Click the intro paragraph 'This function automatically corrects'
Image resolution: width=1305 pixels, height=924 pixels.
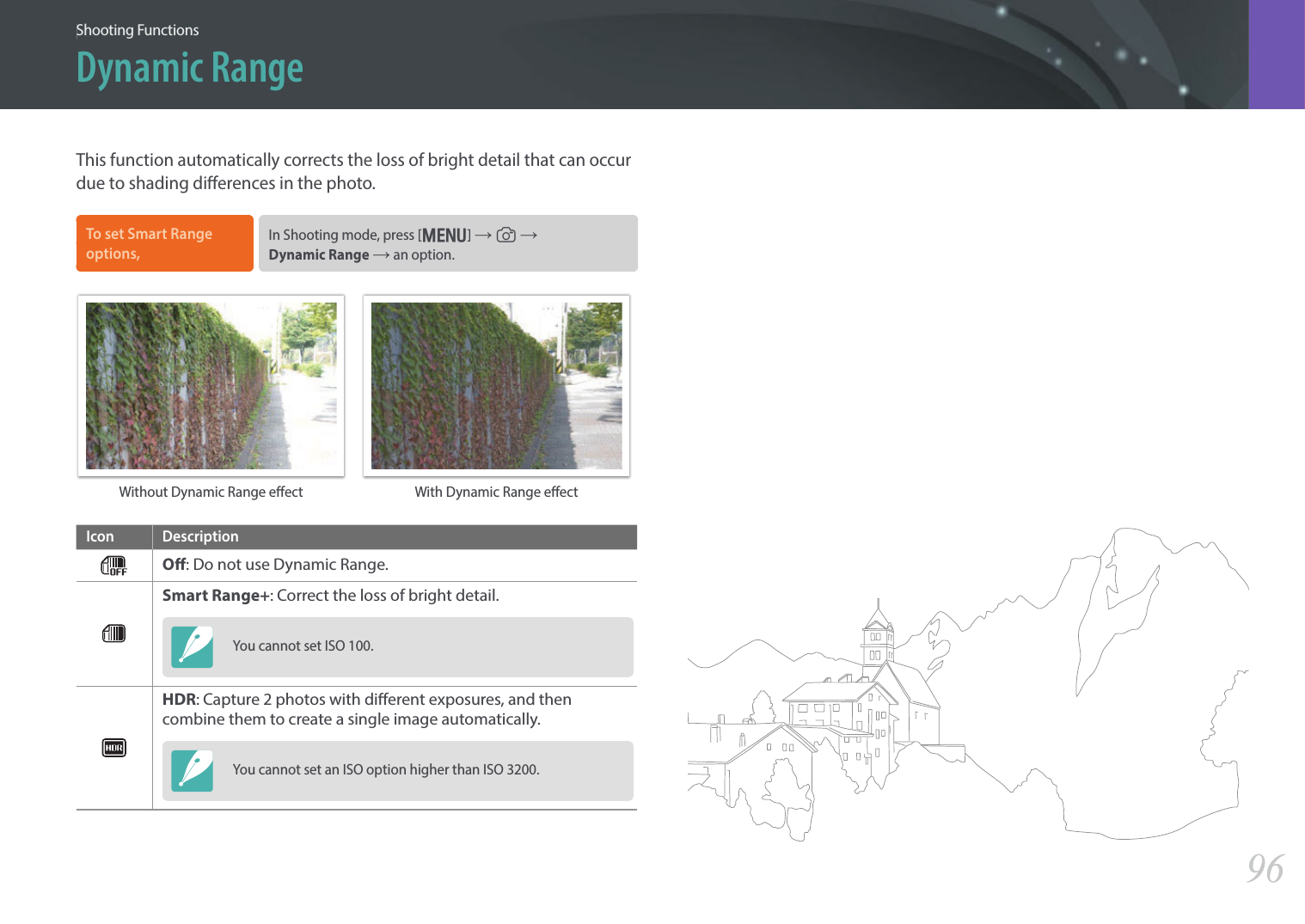(353, 171)
